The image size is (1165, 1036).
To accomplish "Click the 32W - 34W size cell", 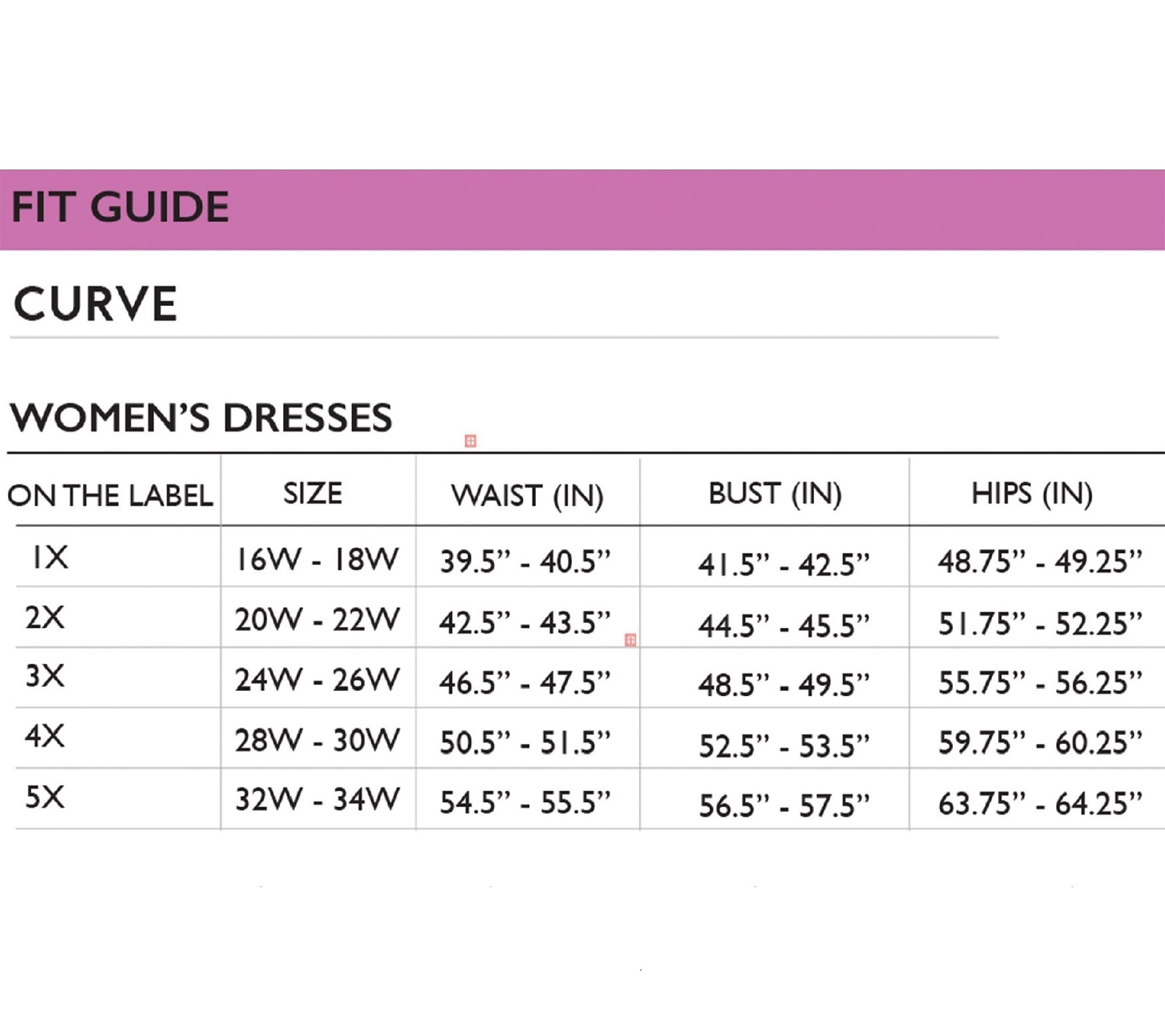I will [317, 799].
